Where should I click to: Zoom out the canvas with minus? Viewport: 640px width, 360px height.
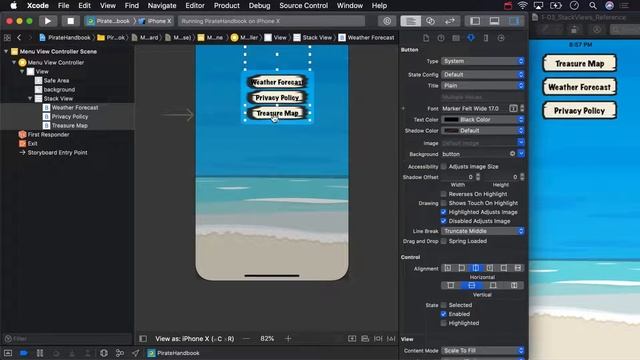pos(246,338)
